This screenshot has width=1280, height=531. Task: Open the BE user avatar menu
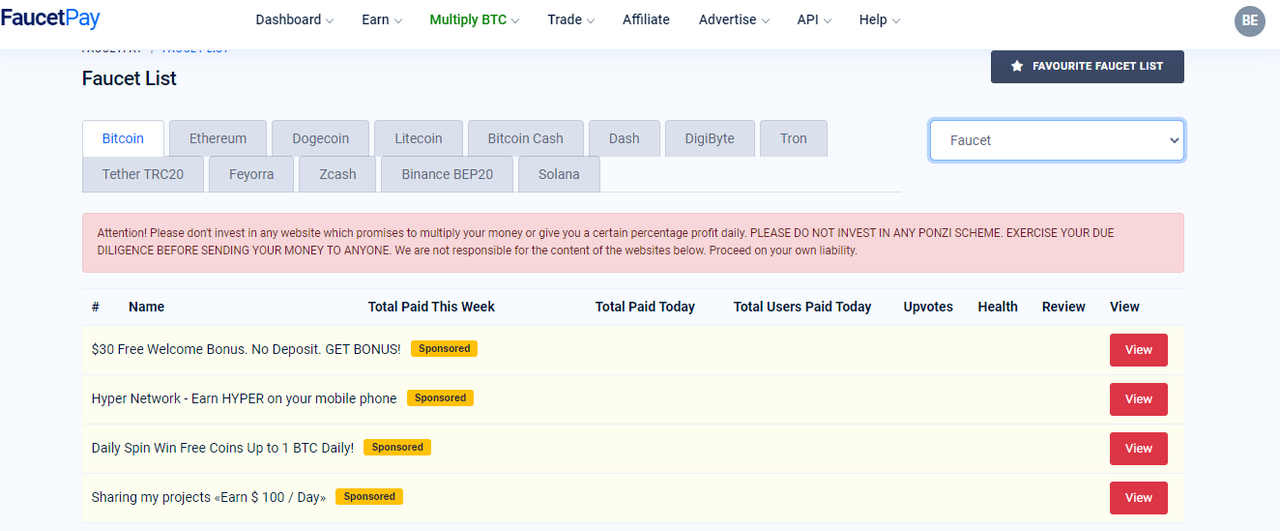click(1250, 20)
